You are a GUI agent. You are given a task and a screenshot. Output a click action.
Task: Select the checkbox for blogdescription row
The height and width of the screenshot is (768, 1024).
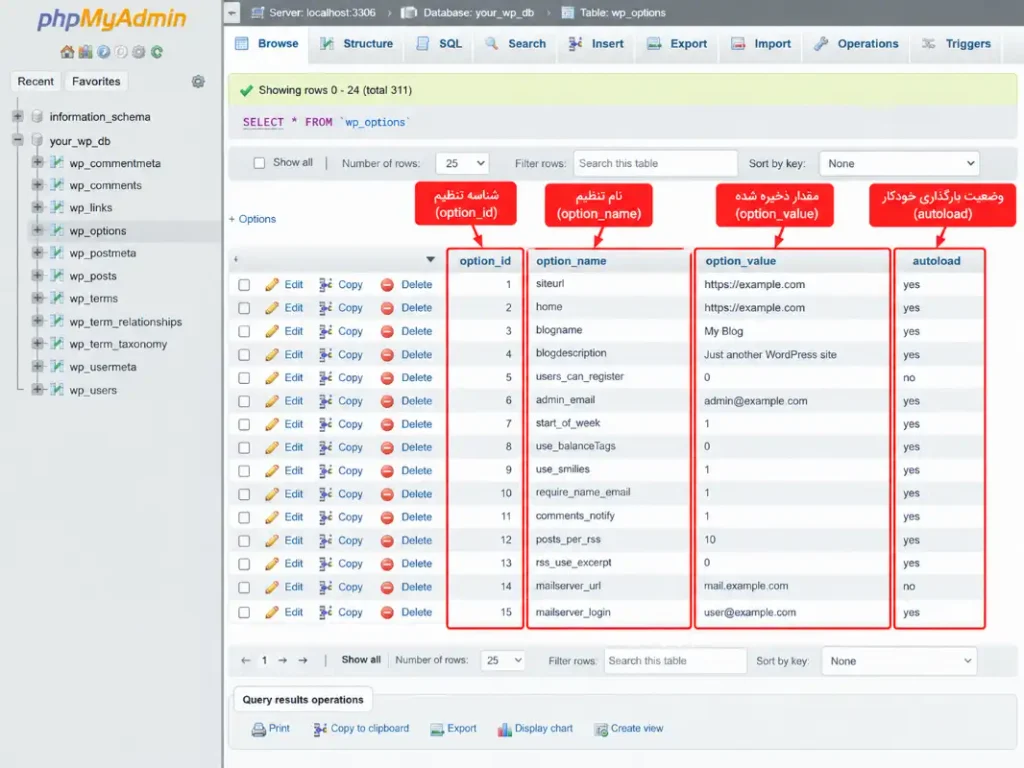(x=244, y=355)
